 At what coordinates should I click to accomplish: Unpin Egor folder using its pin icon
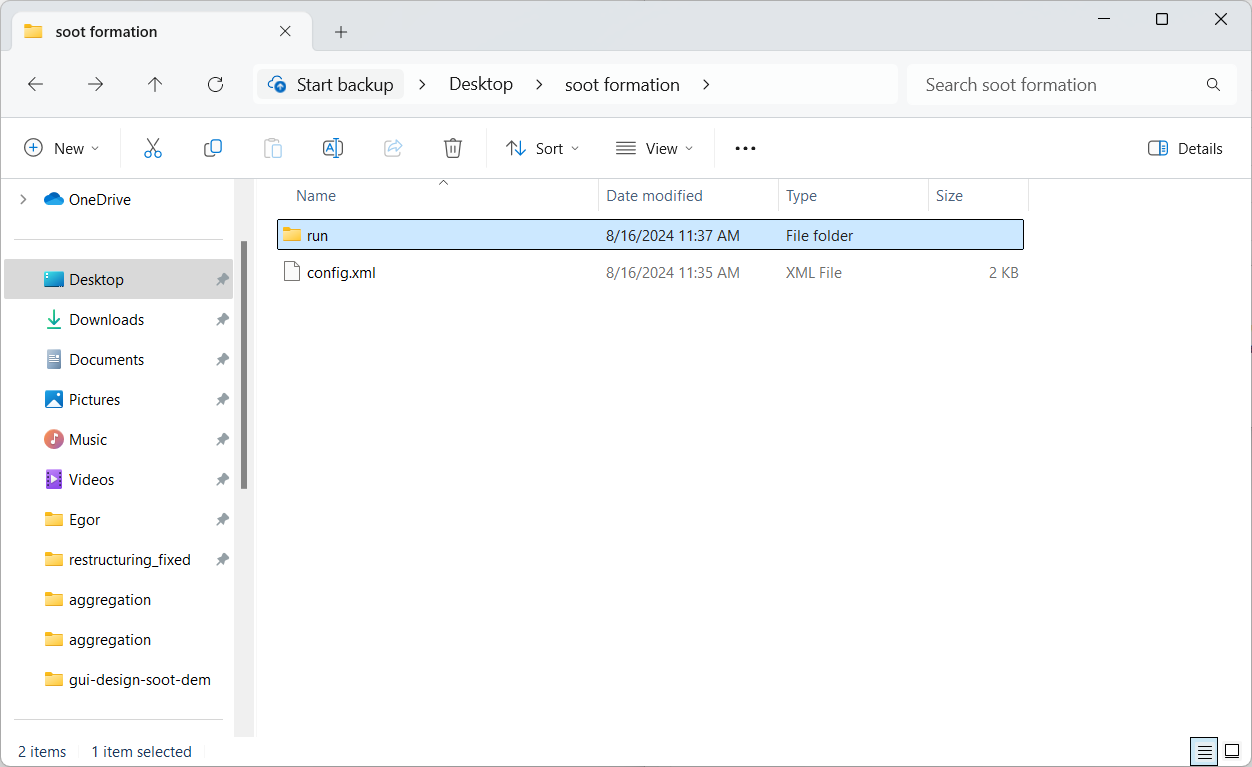tap(222, 520)
